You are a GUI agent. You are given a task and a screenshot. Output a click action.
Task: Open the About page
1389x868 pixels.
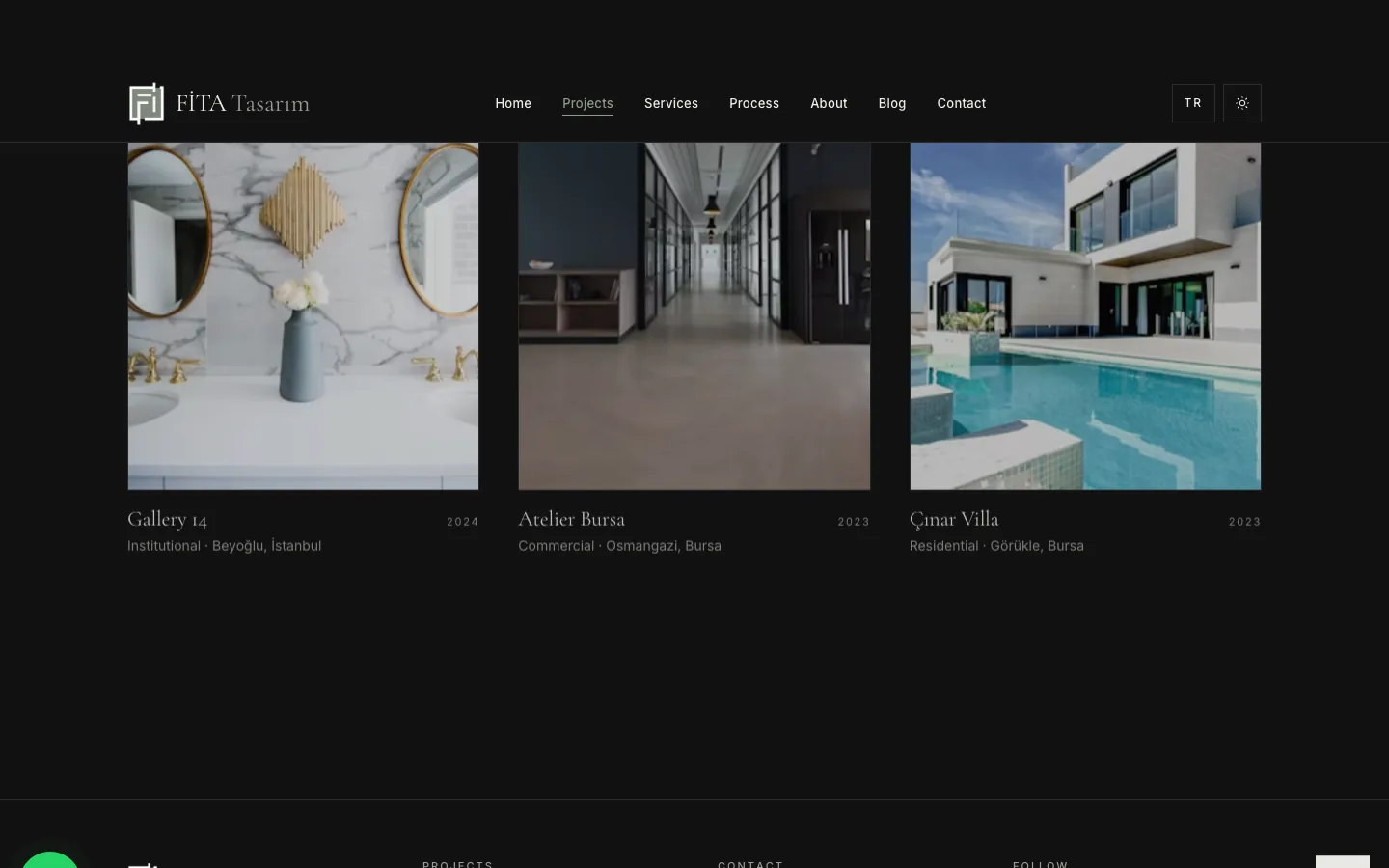[829, 103]
